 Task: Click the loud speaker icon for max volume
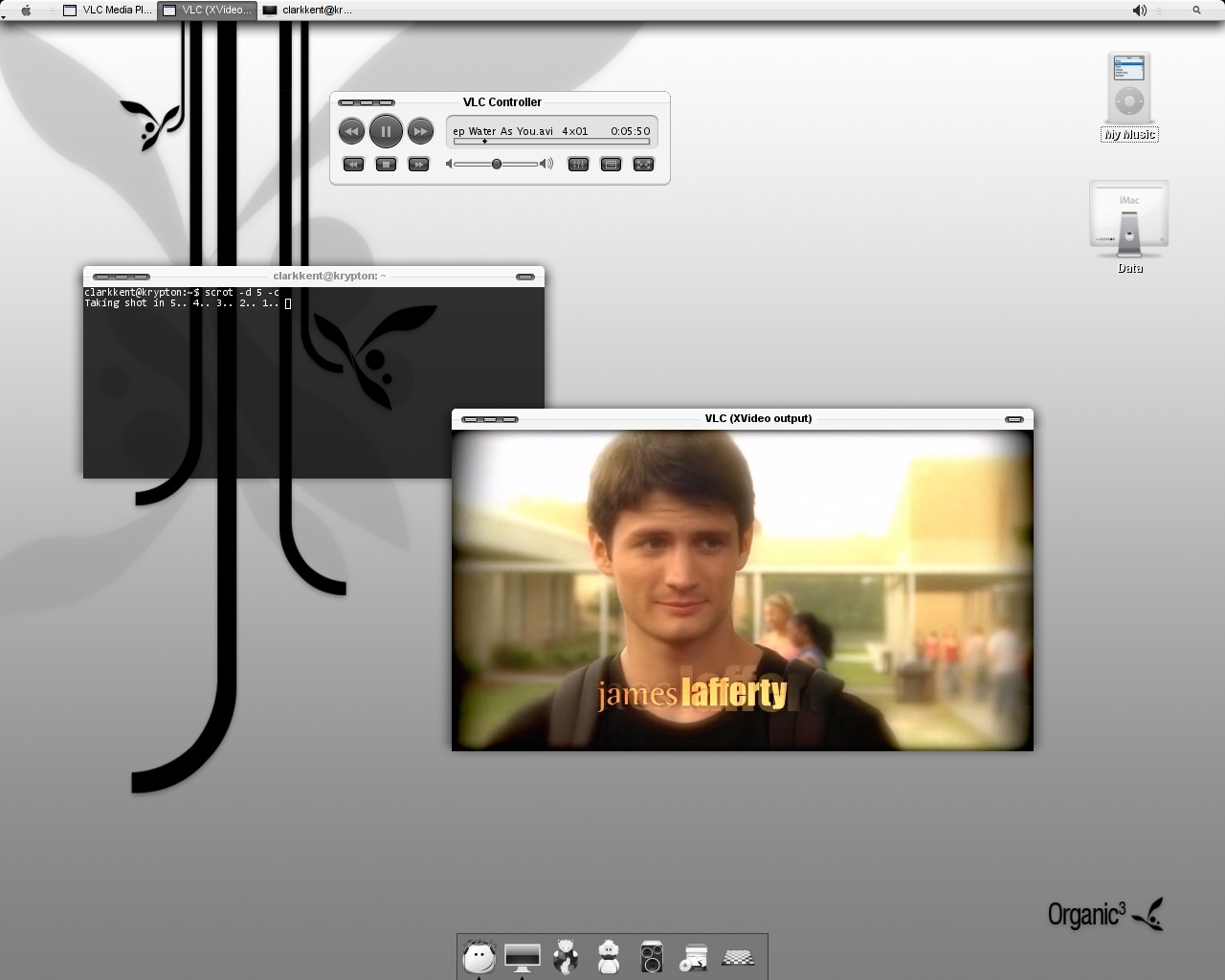[546, 164]
